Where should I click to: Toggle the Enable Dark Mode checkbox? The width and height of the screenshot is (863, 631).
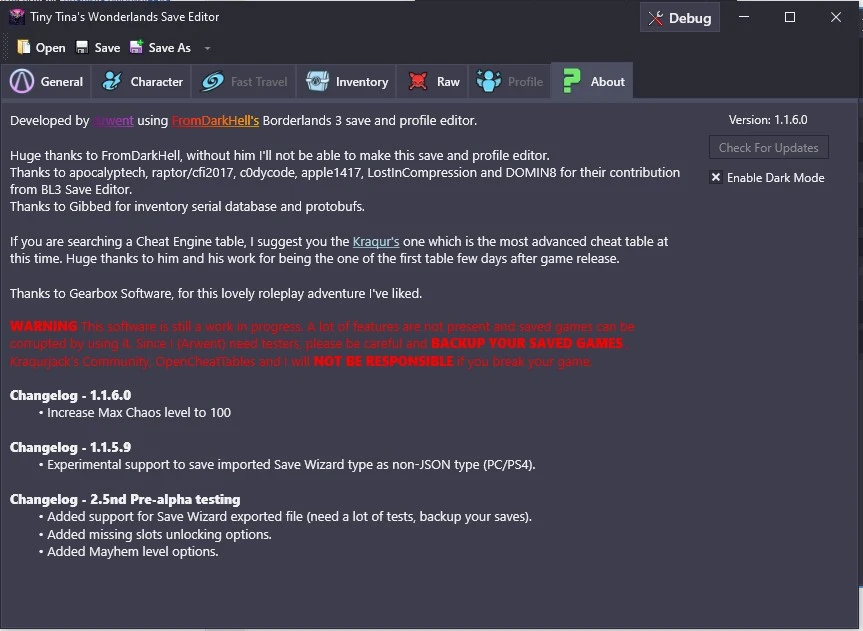pos(716,178)
